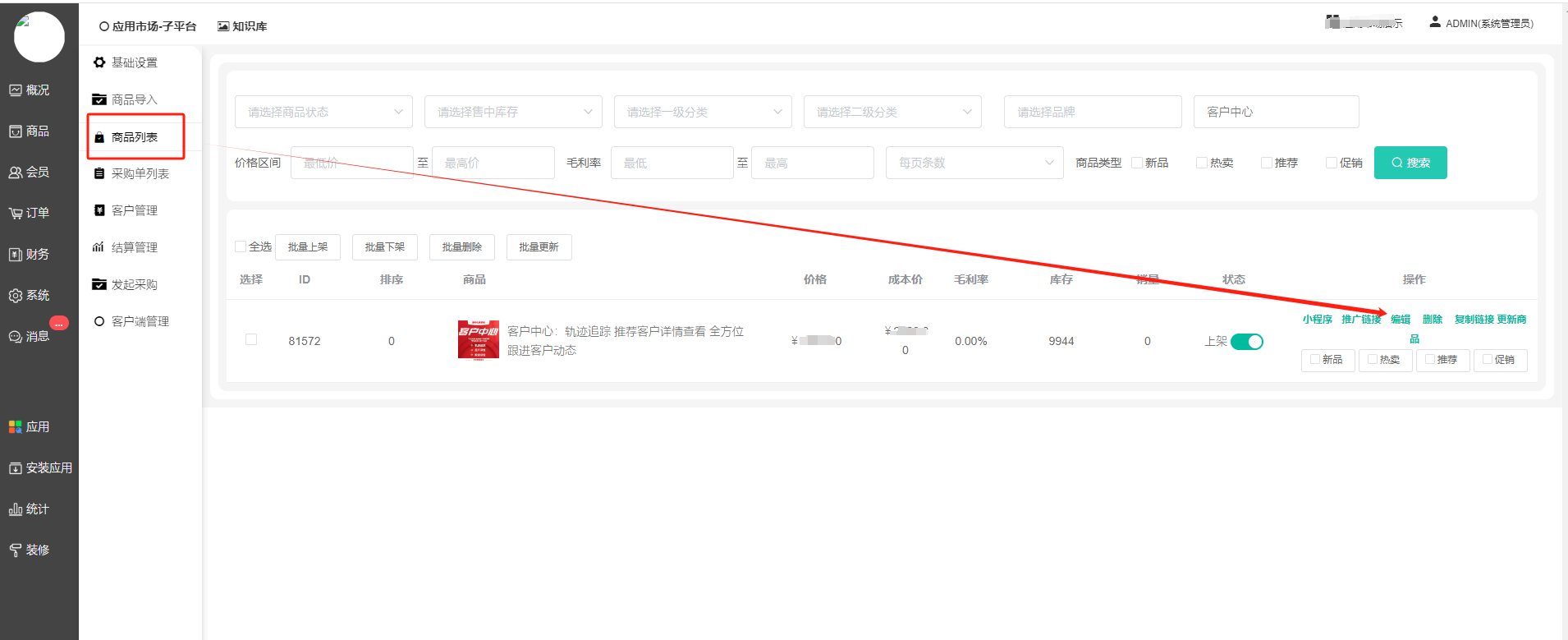Click the 订单 shopping cart icon
1568x640 pixels.
coord(16,214)
